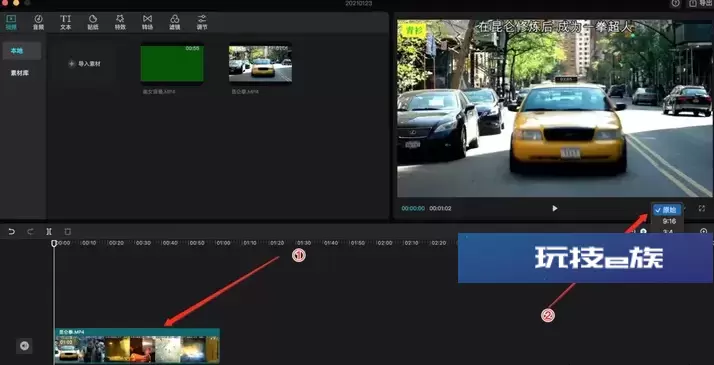714x365 pixels.
Task: Select the green screen clip thumbnail
Action: tap(172, 64)
